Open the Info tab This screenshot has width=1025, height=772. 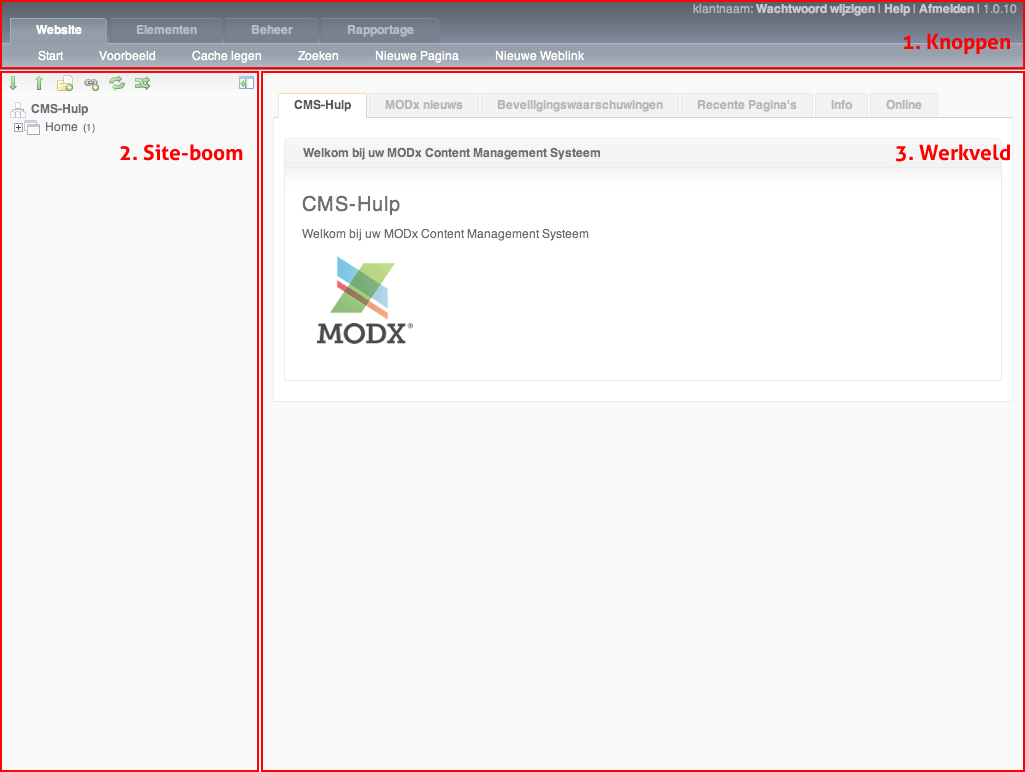pos(841,105)
